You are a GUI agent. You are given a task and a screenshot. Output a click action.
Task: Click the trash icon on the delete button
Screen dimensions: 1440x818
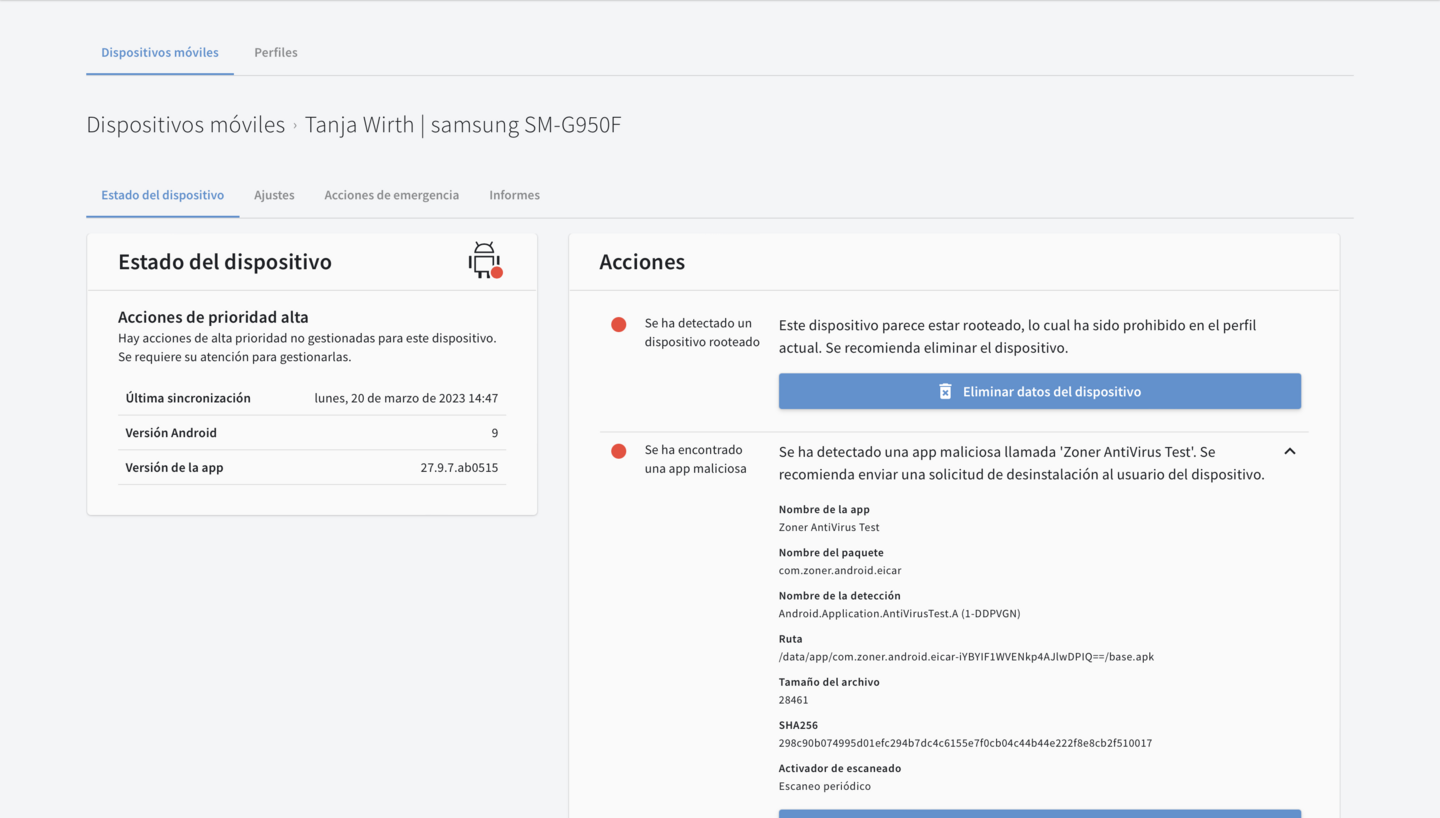click(x=945, y=391)
